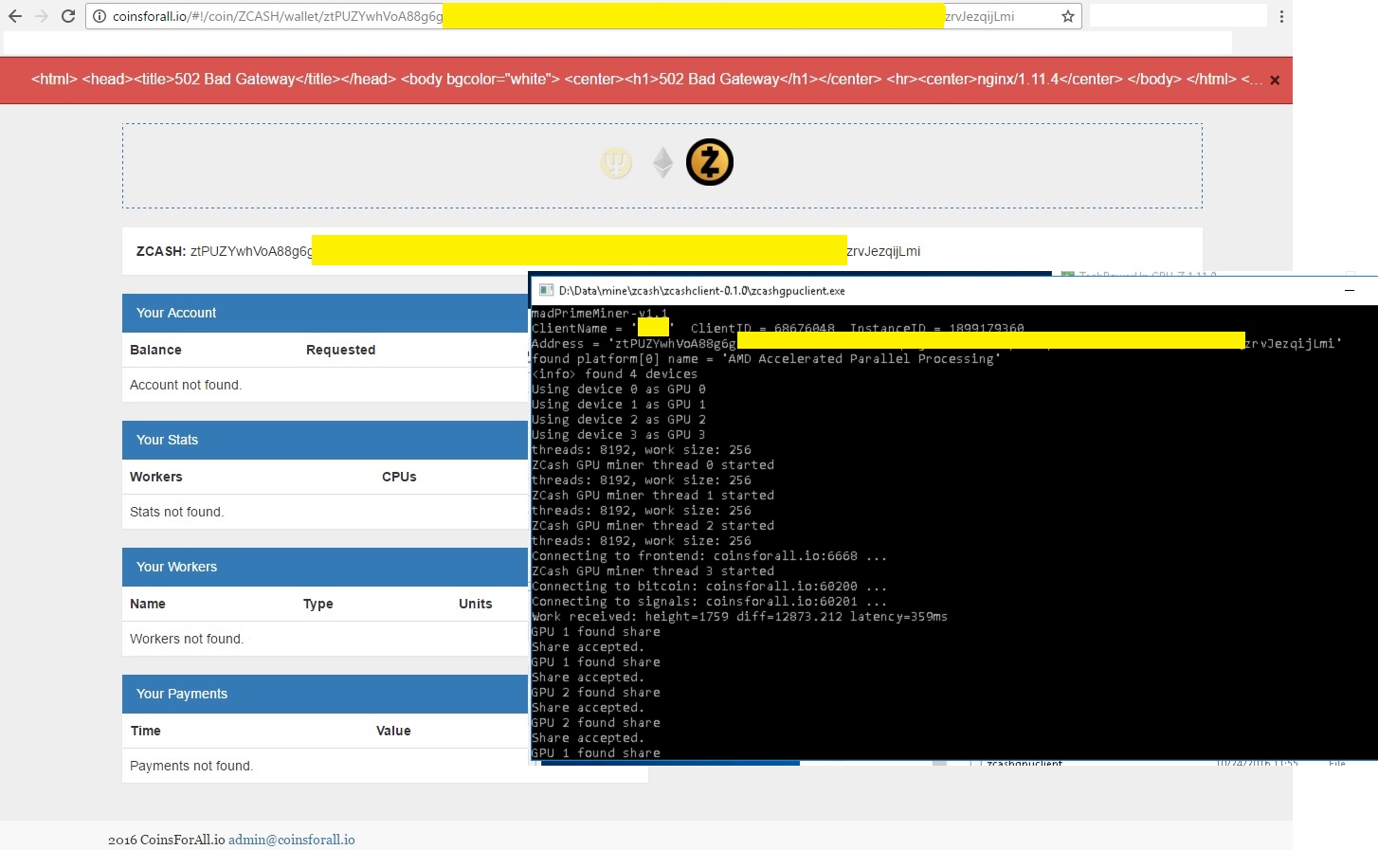Click 'Connecting to signals' console line

[710, 602]
